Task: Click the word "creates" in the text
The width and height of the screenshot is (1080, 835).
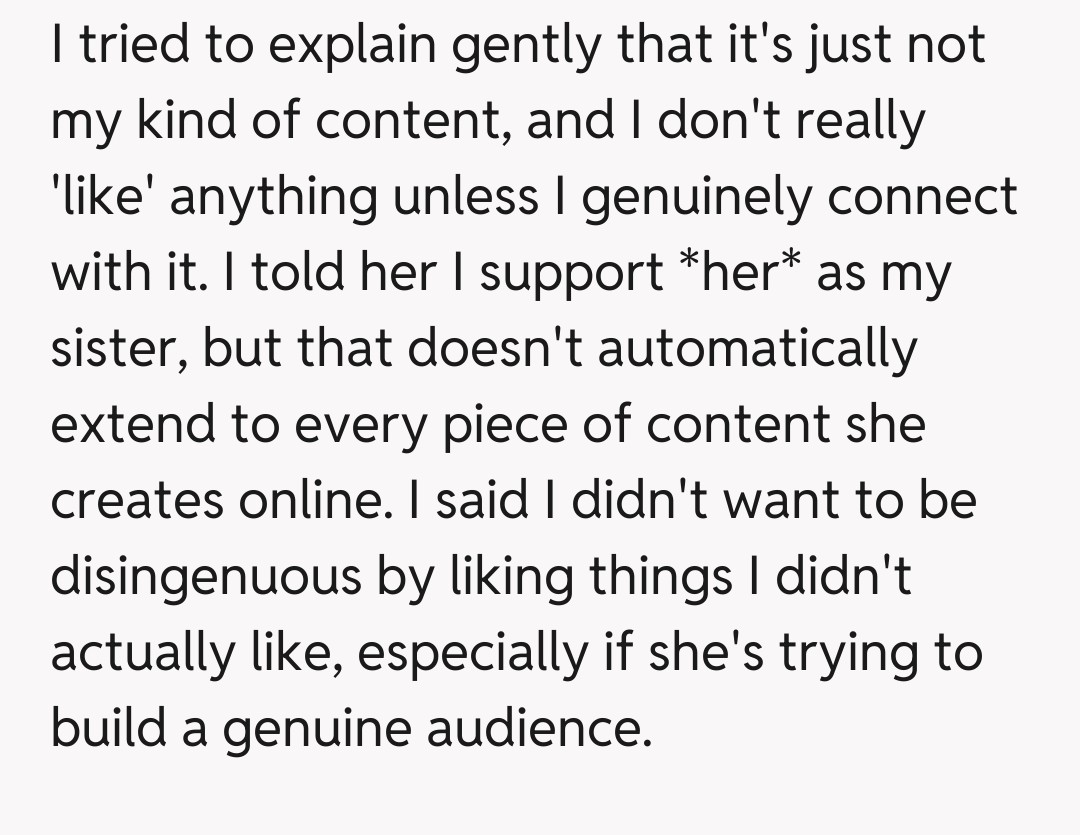Action: tap(136, 500)
